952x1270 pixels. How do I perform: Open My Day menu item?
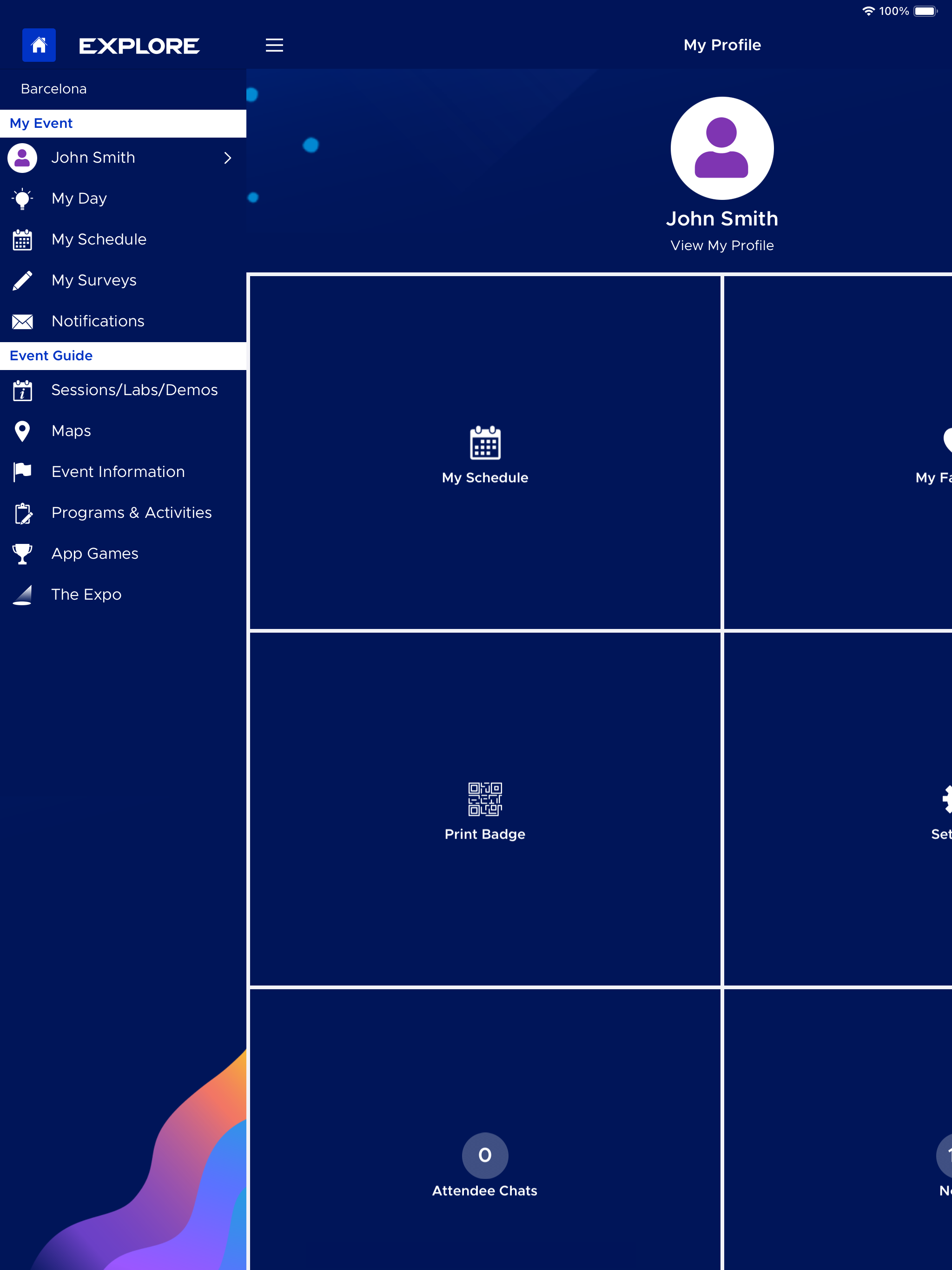point(123,198)
